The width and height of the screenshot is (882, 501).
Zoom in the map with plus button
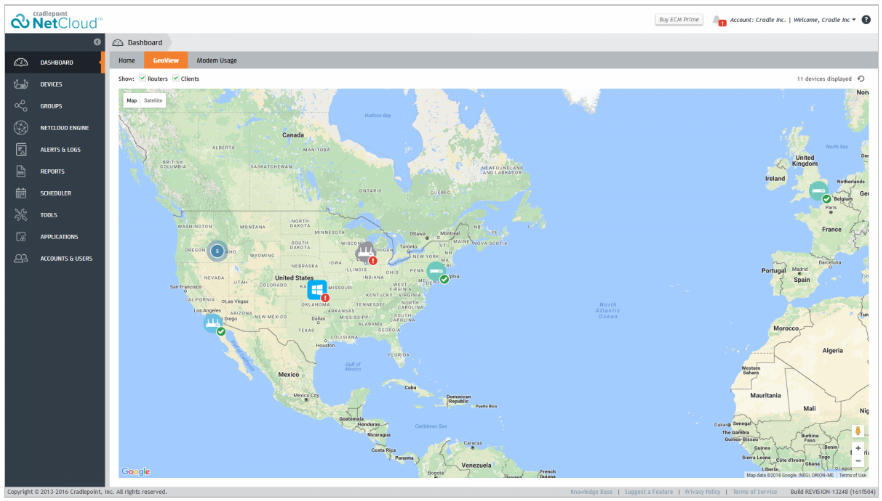[858, 449]
